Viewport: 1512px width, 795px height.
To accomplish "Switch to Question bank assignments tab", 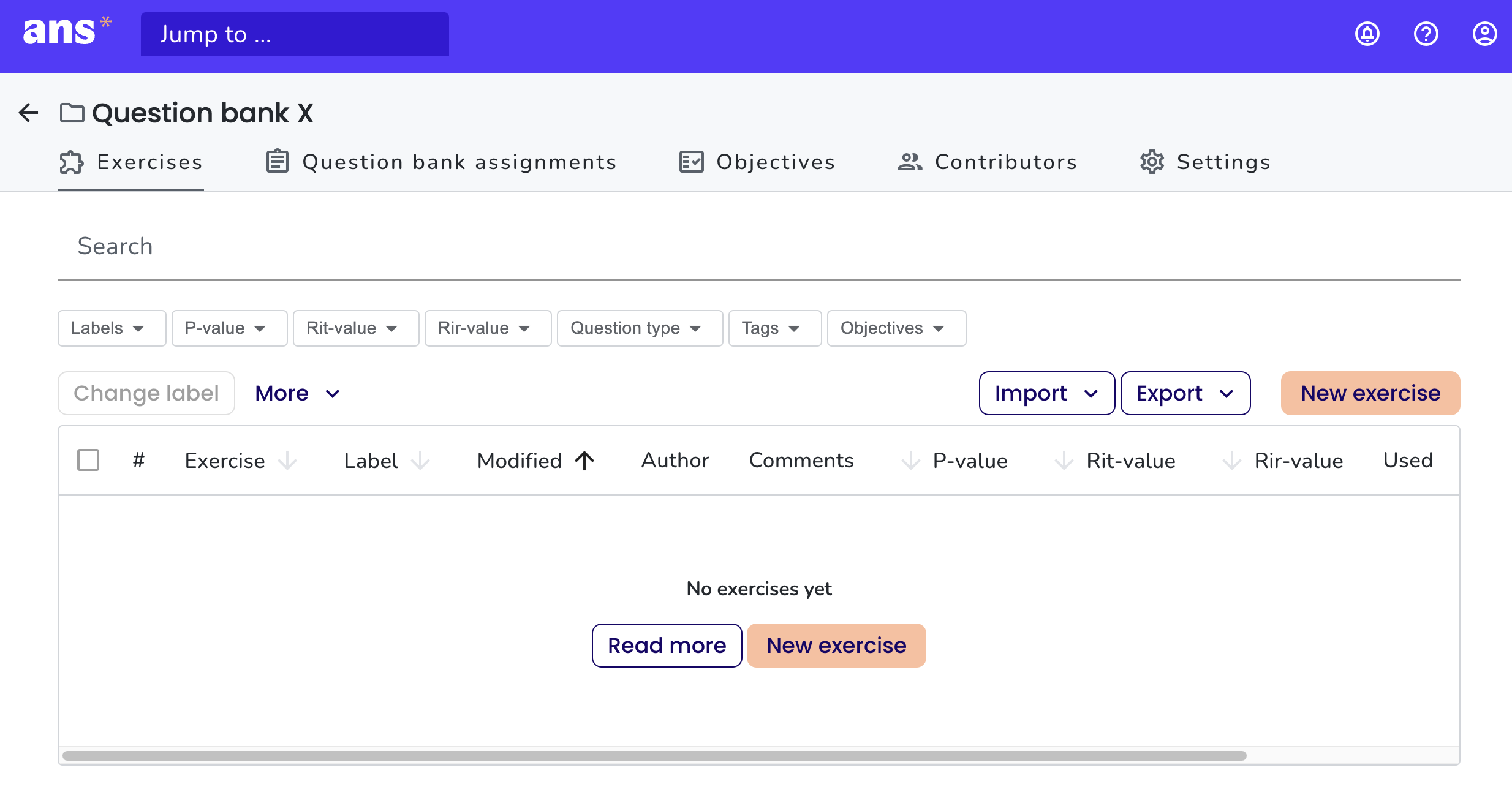I will pos(440,162).
